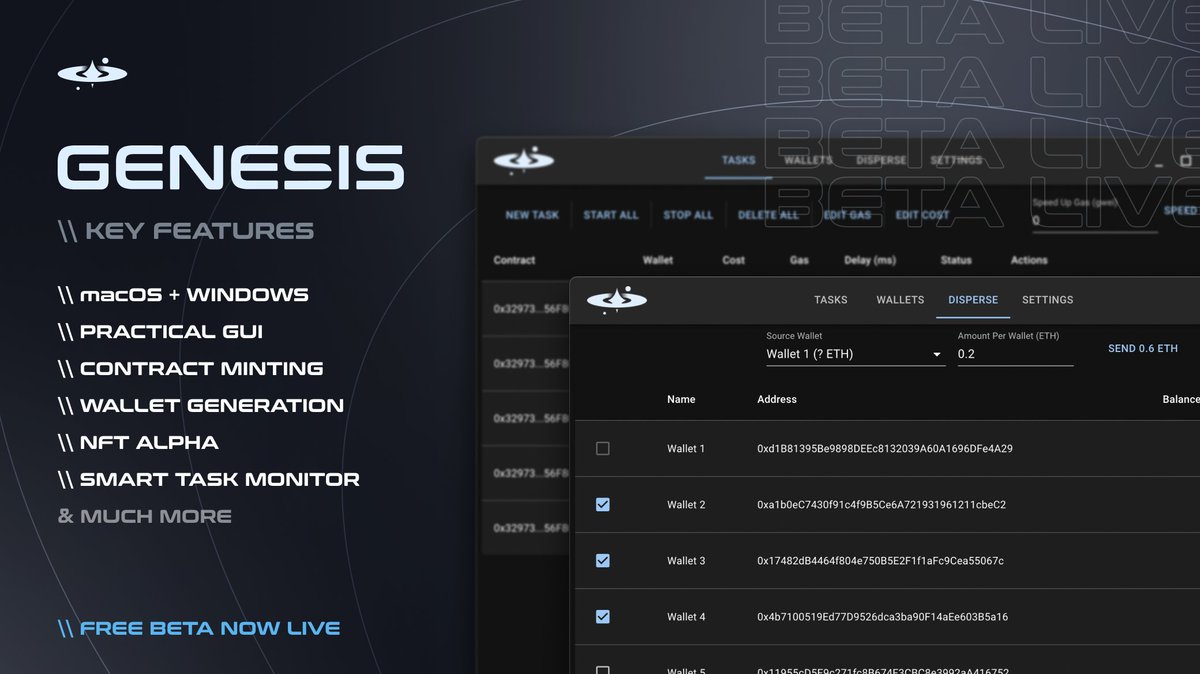Open WALLETS tab in the back window
Image resolution: width=1200 pixels, height=674 pixels.
(x=808, y=160)
